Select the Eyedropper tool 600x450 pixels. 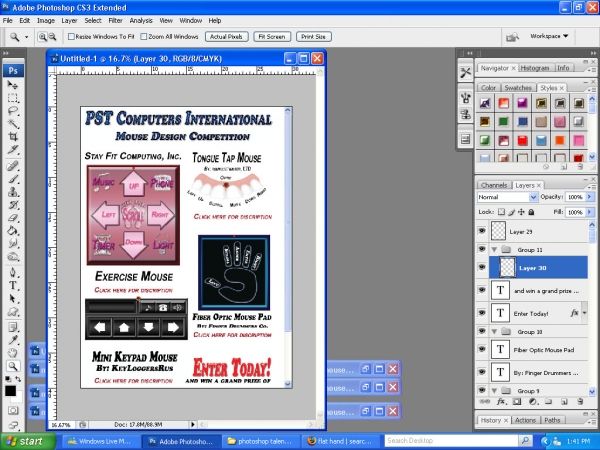13,340
